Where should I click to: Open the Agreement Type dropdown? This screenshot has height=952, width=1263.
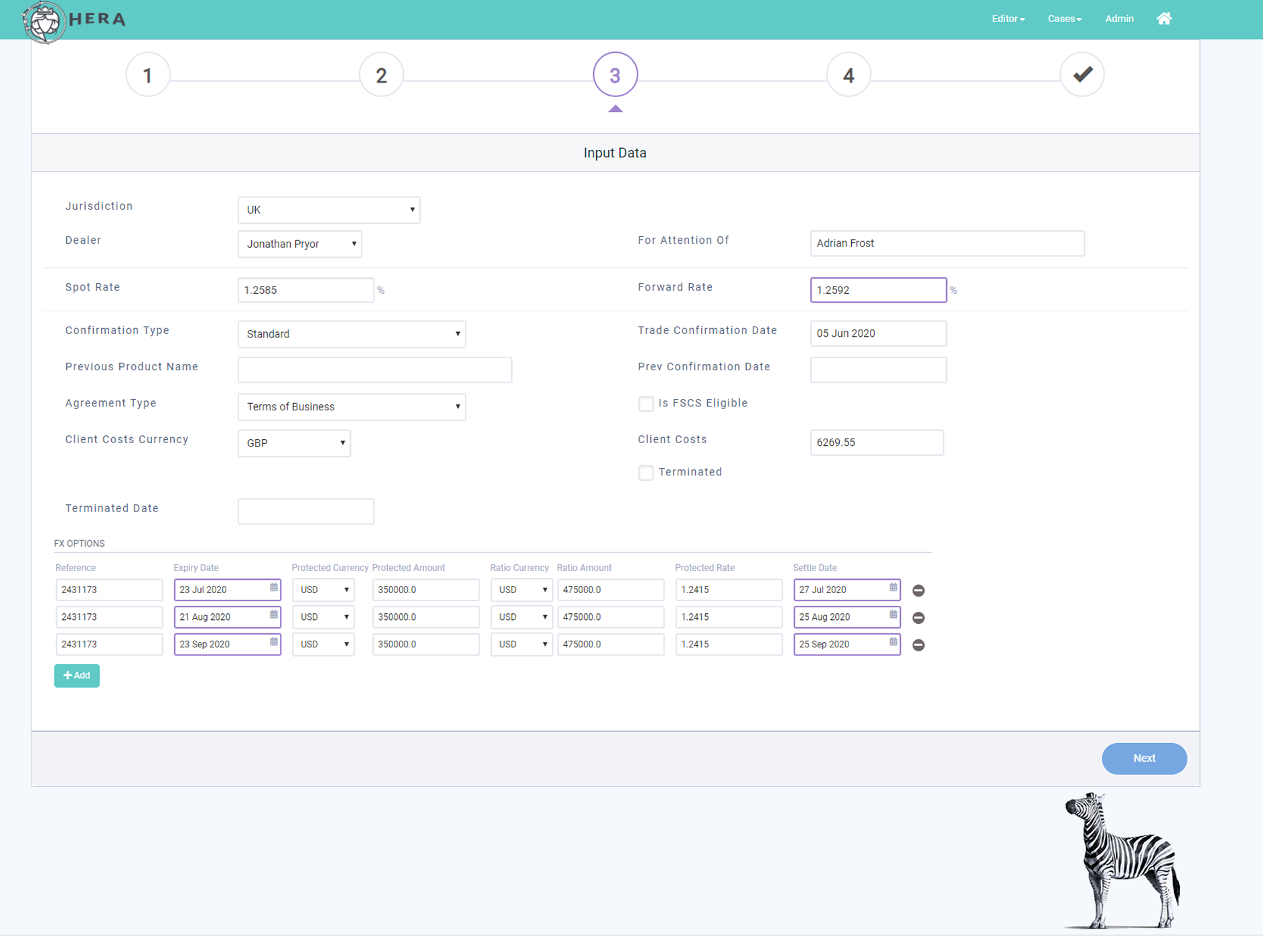tap(352, 407)
